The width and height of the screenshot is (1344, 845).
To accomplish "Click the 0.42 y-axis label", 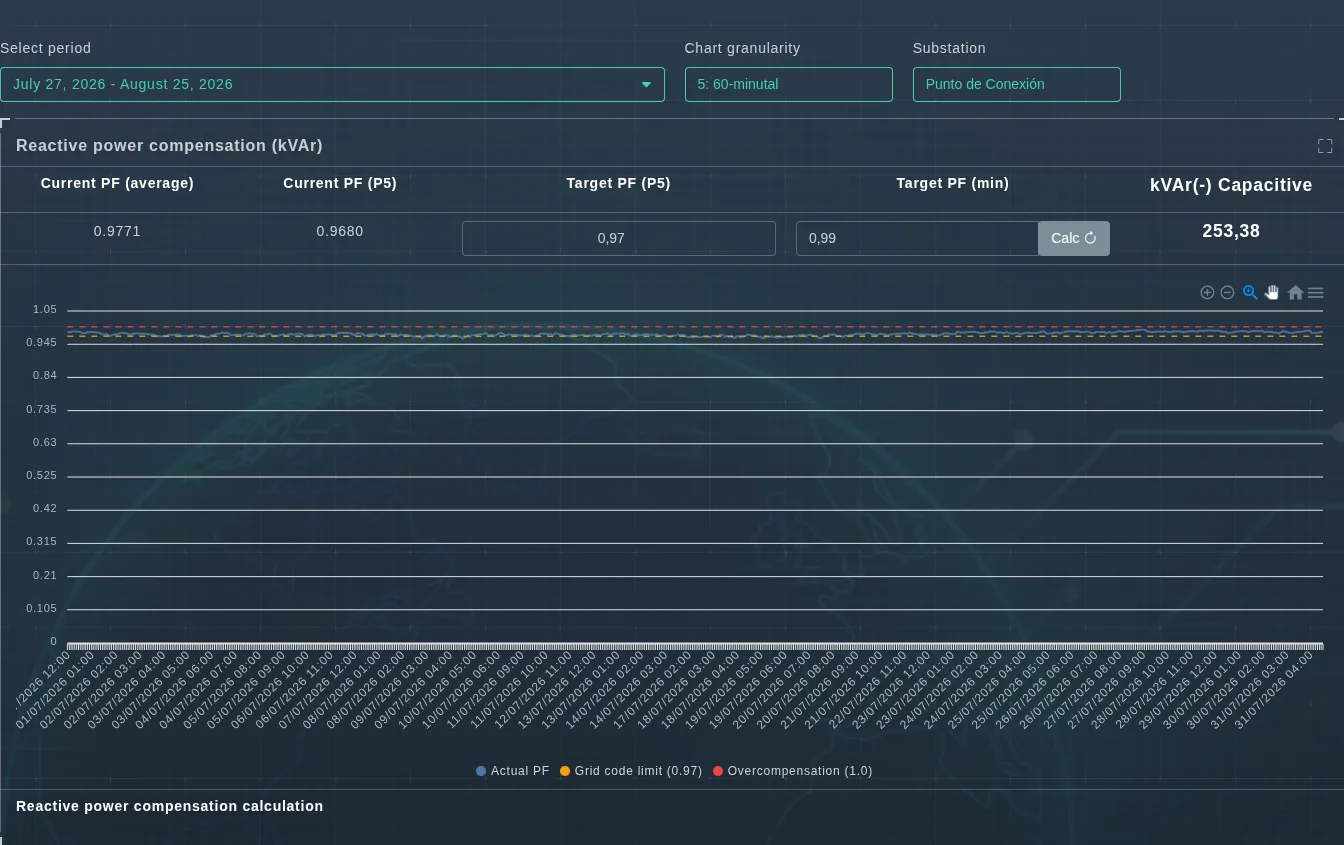I will (44, 509).
